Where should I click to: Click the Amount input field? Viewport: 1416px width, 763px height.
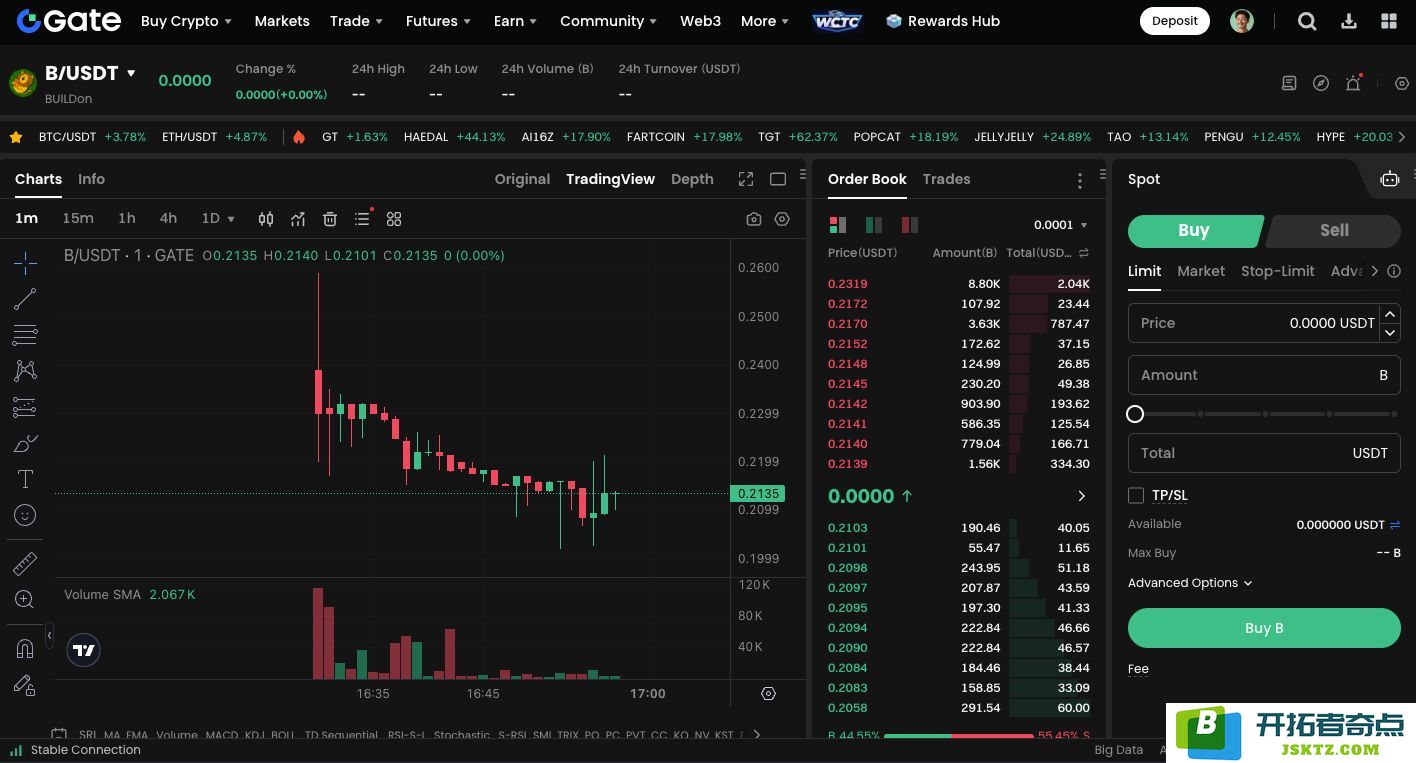[x=1264, y=375]
